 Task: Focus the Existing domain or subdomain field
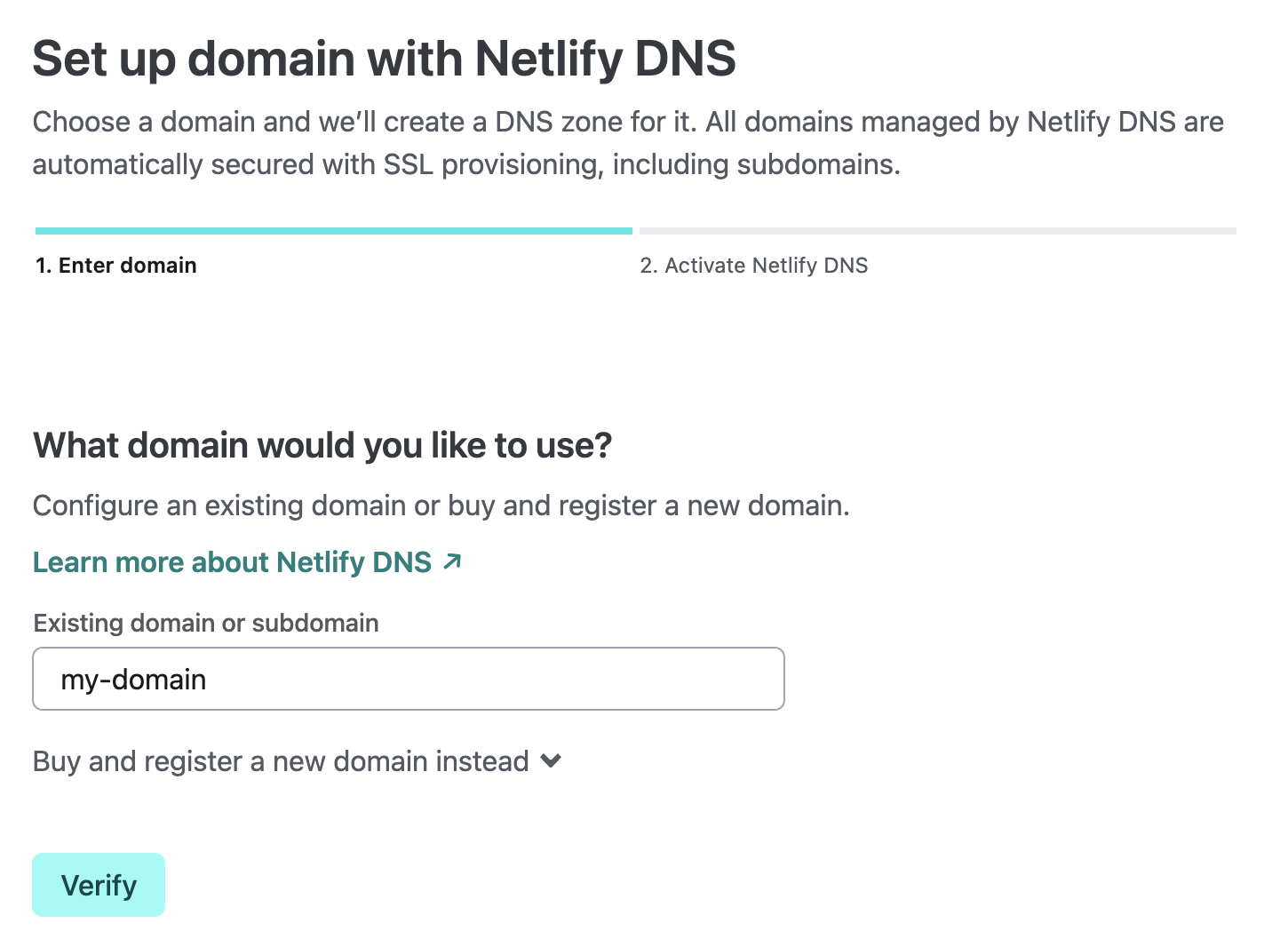[409, 679]
